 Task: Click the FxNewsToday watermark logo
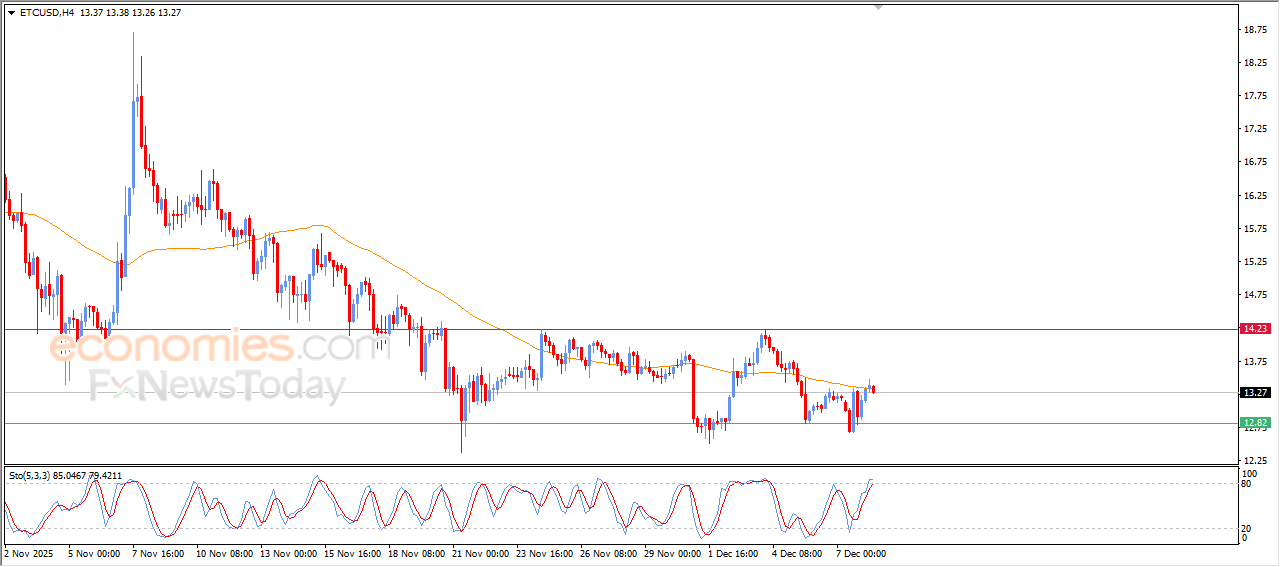point(217,385)
